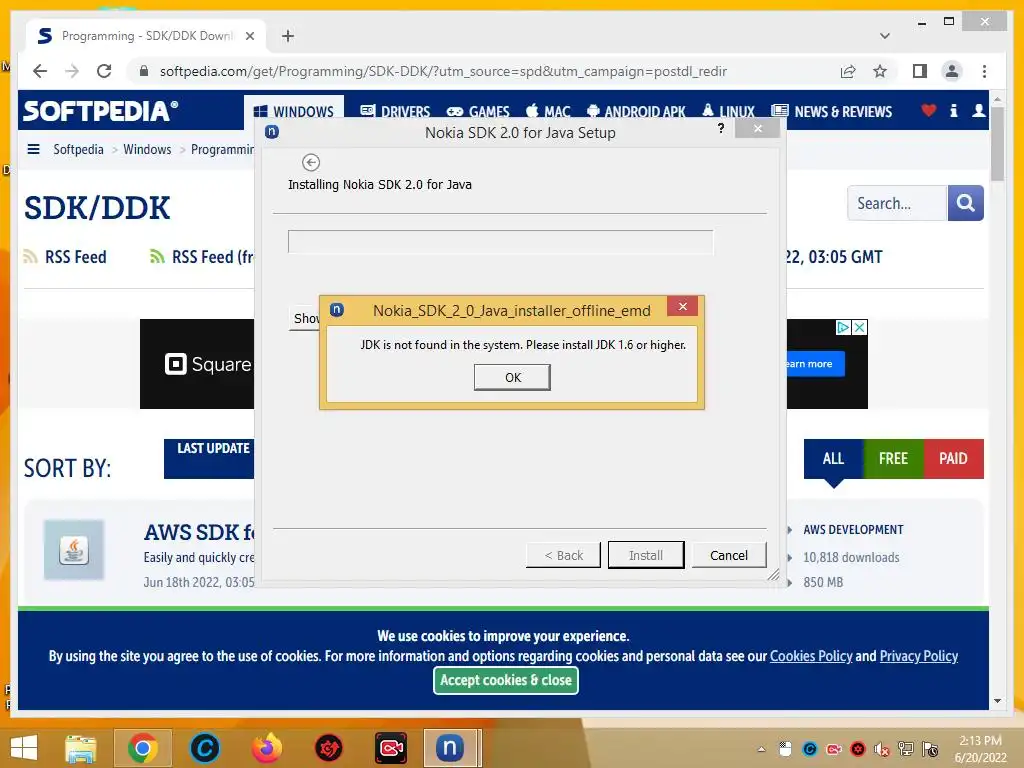Filter listings by FREE
The image size is (1024, 768).
pos(893,458)
